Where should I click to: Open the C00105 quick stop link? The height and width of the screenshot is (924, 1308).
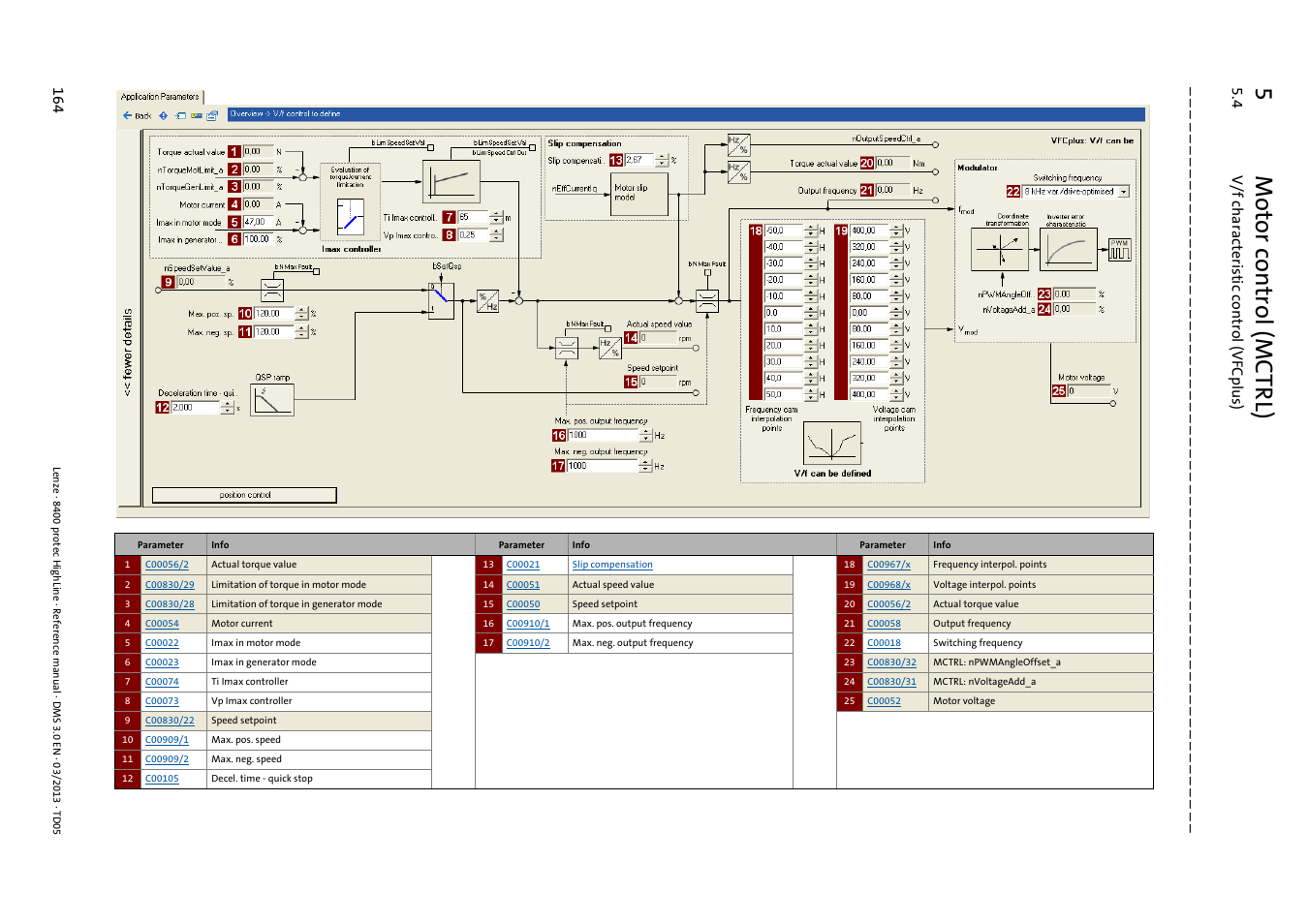click(162, 779)
